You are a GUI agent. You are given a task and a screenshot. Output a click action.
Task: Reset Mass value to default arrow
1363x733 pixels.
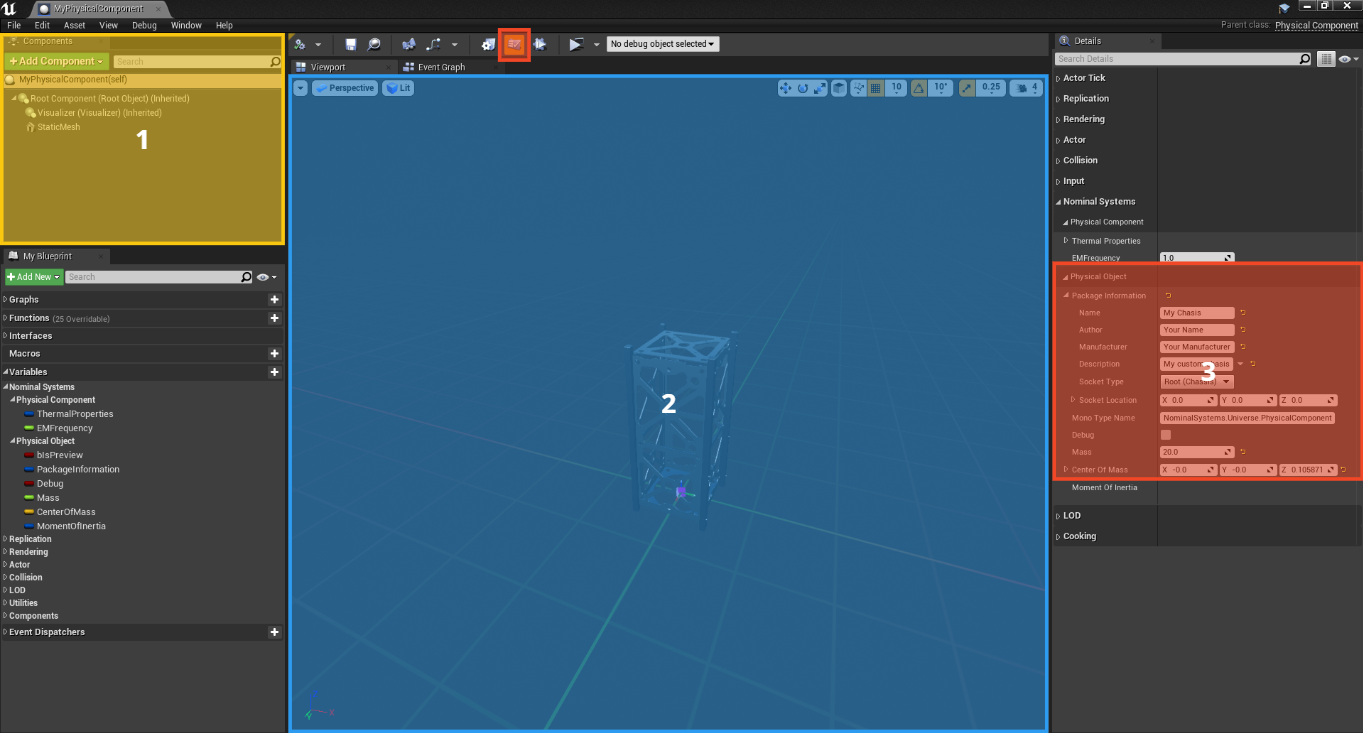click(1242, 452)
